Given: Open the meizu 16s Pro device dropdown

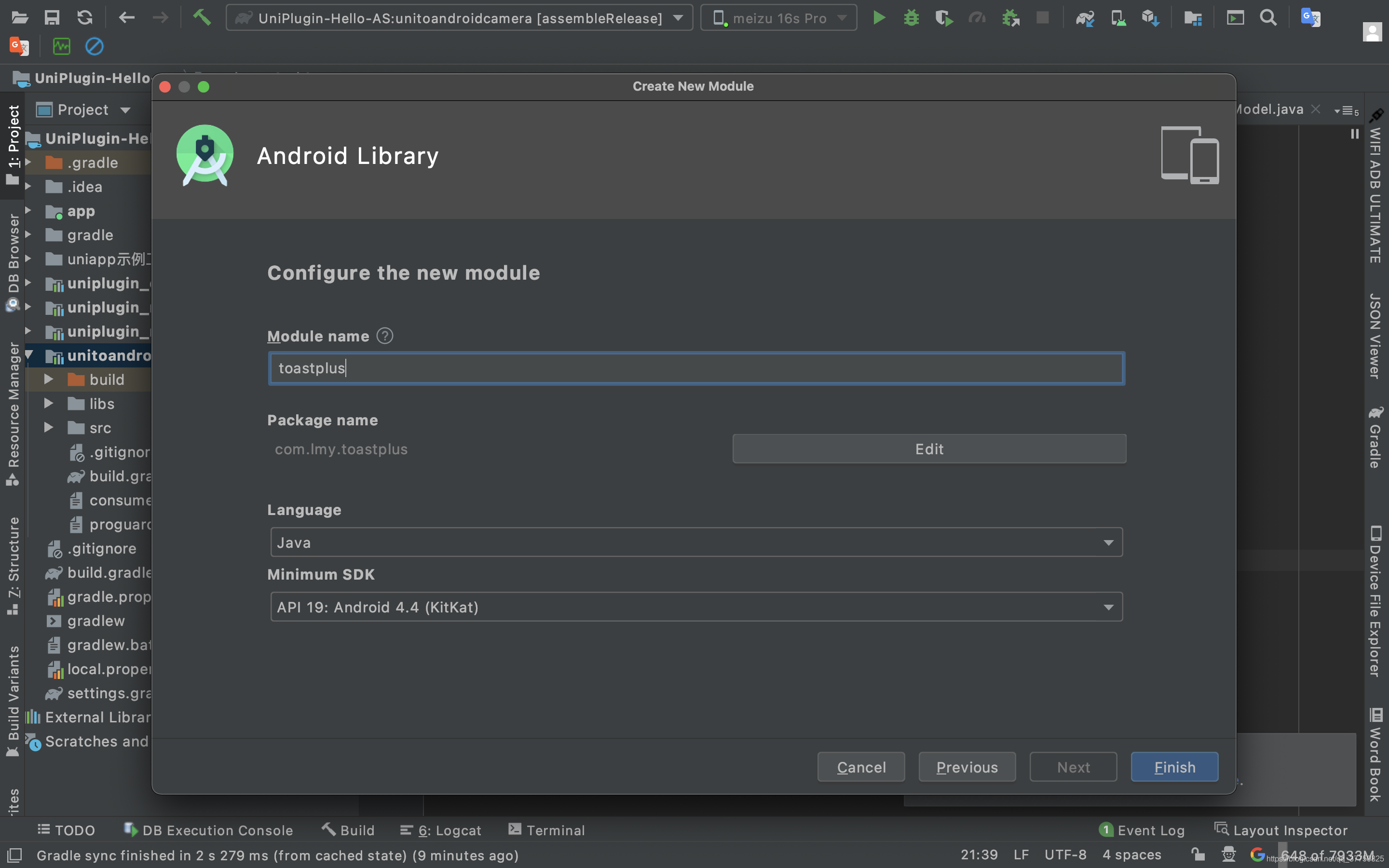Looking at the screenshot, I should click(779, 18).
